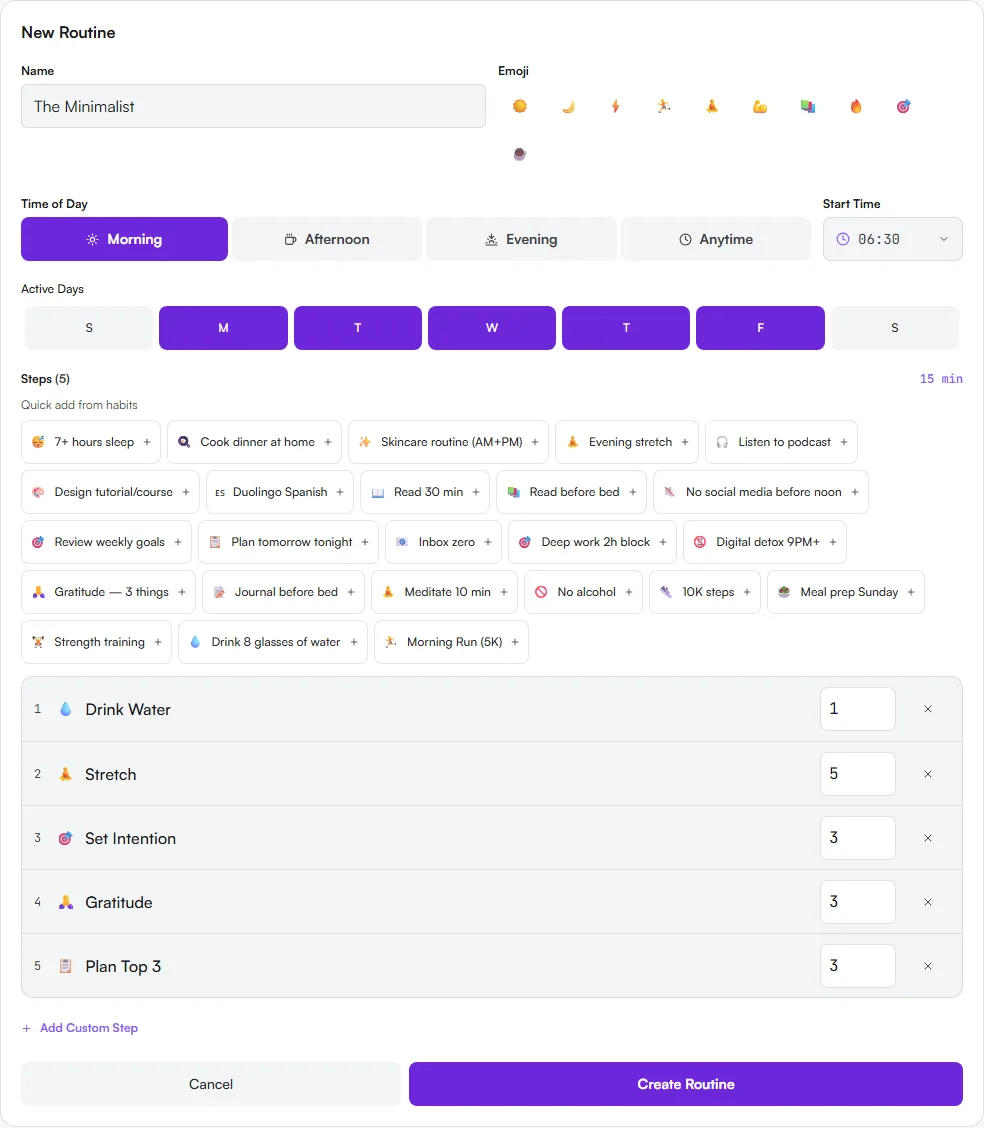This screenshot has height=1128, width=984.
Task: Toggle Monday active day off
Action: tap(224, 328)
